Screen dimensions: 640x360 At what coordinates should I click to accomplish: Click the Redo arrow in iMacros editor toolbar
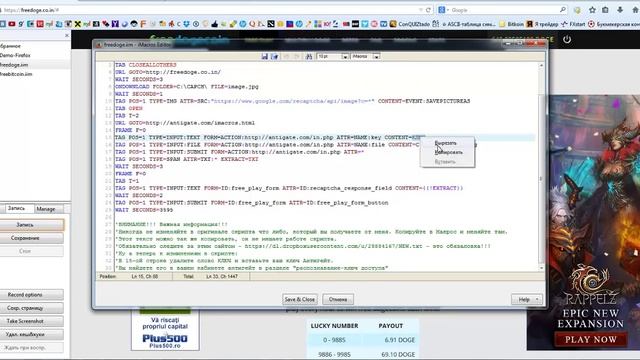click(297, 56)
